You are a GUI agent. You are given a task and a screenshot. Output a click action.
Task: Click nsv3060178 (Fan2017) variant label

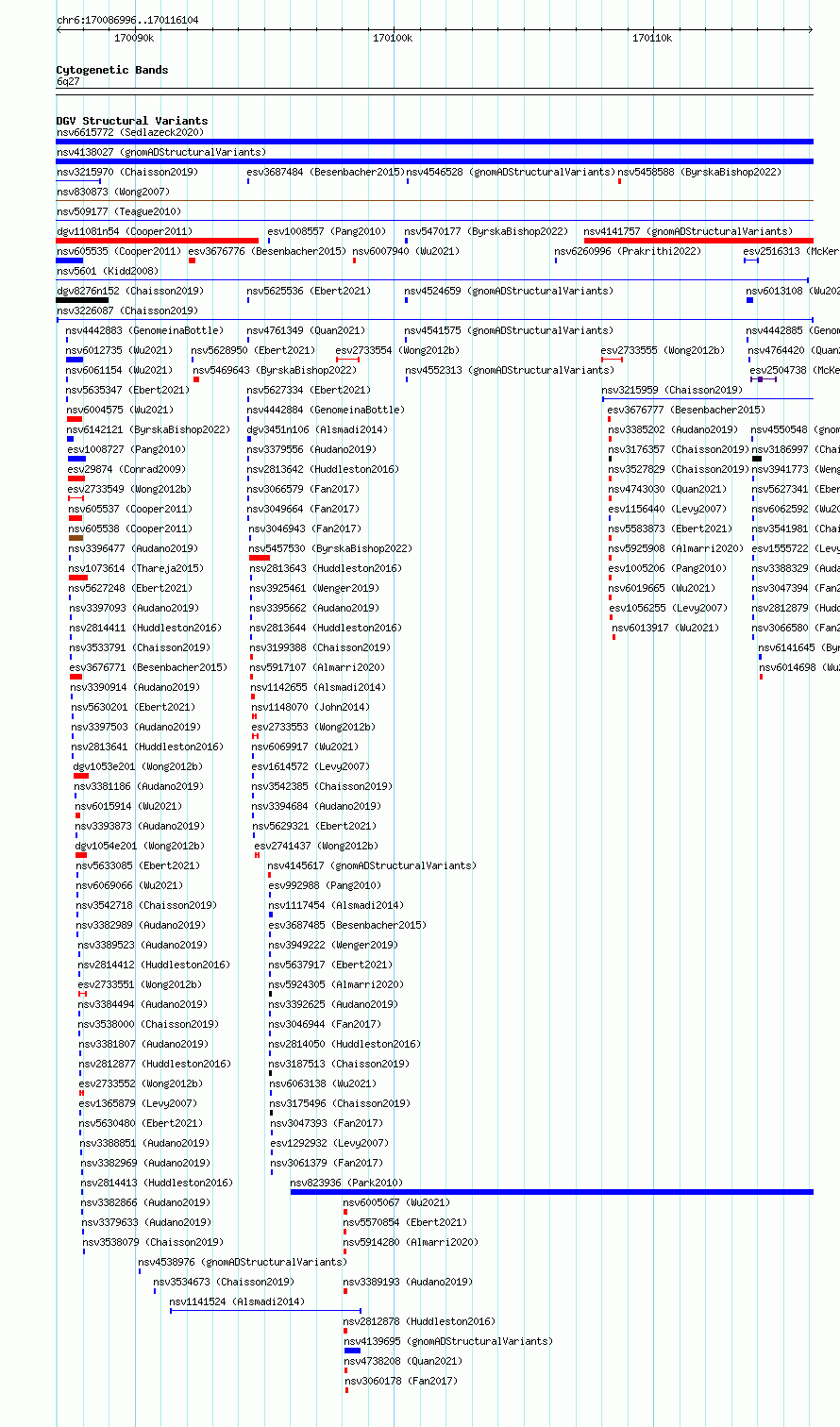point(402,1382)
